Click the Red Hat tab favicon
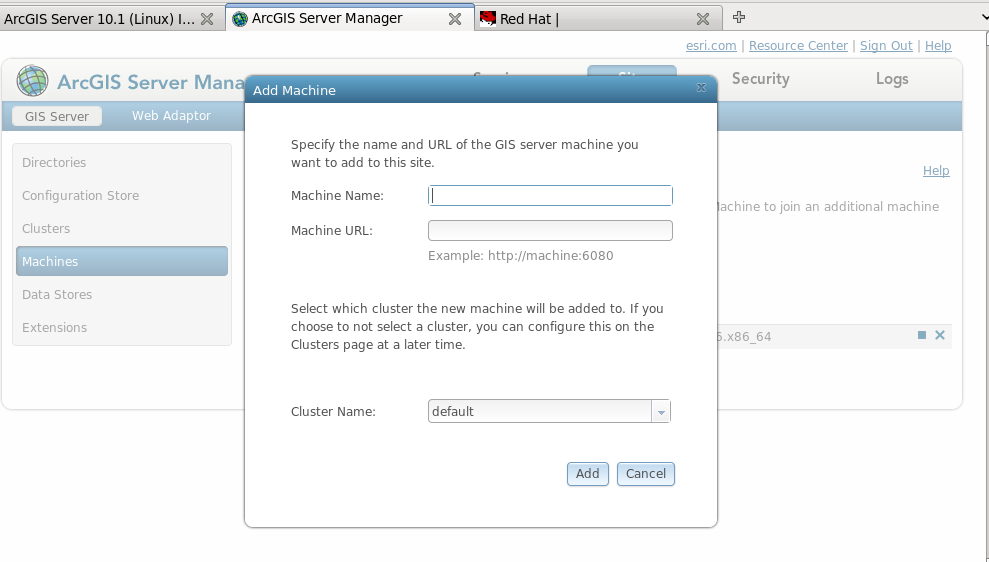 coord(488,19)
